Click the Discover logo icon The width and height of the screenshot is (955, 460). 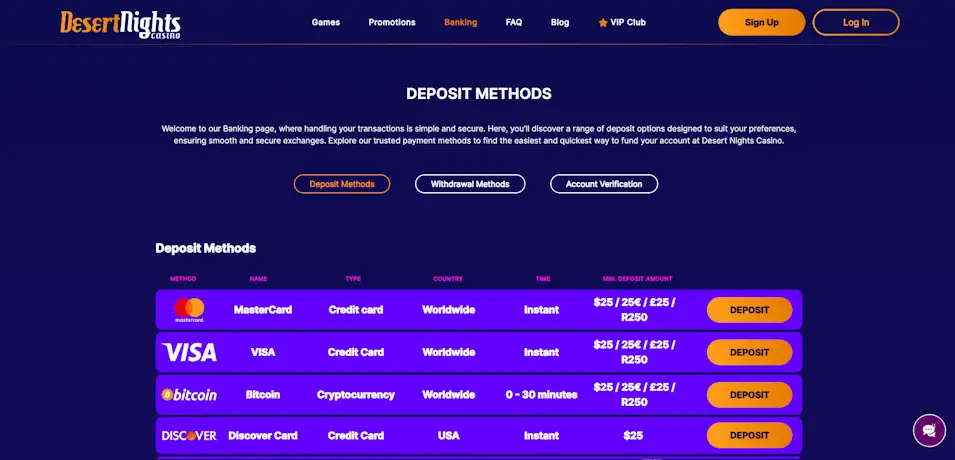[x=189, y=436]
